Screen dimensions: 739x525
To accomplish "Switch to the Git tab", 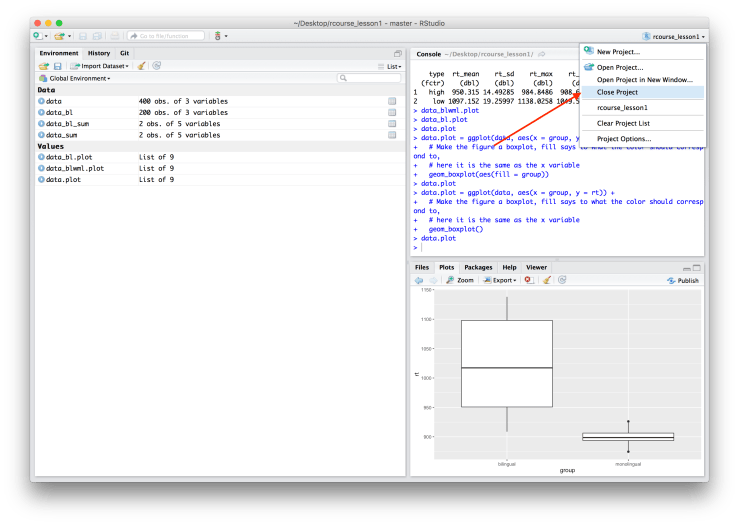I will (x=124, y=53).
